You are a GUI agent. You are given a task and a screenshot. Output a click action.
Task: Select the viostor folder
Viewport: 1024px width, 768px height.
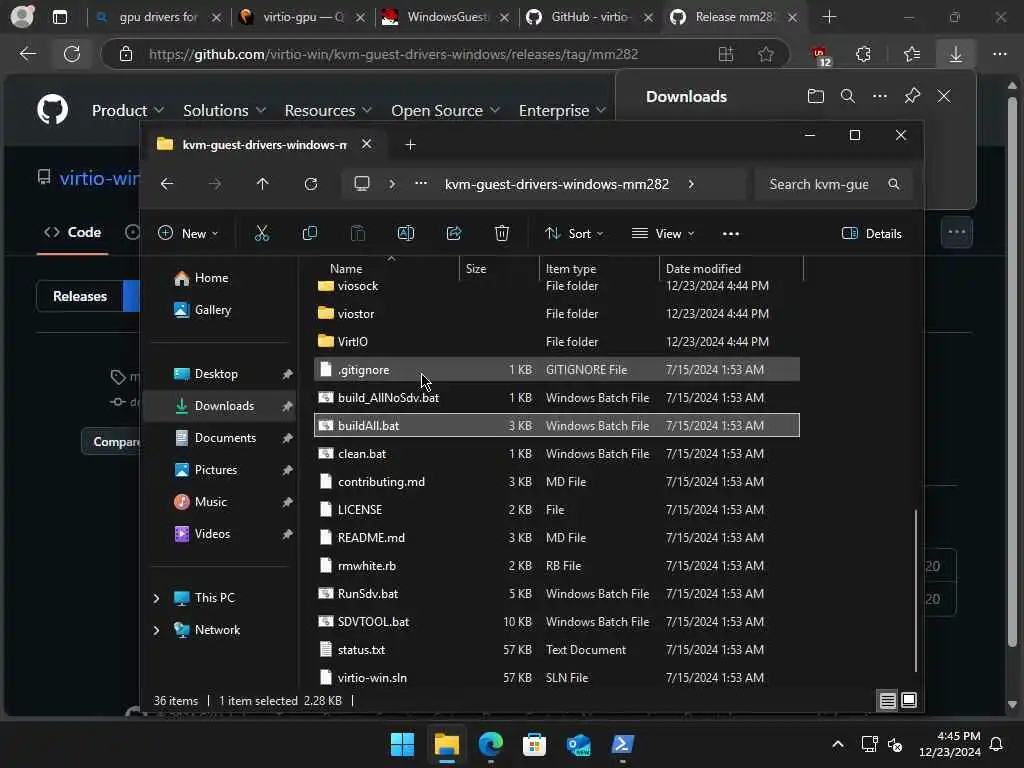[556, 313]
